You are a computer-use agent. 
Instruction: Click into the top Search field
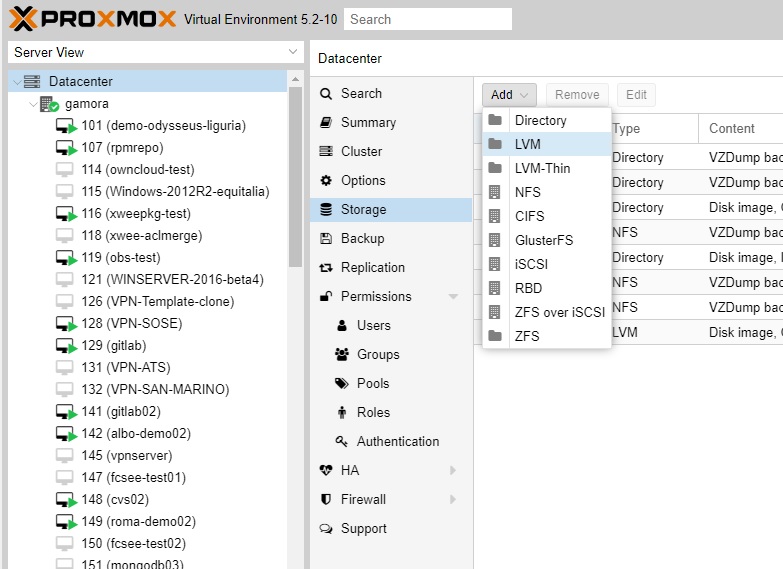pos(427,19)
